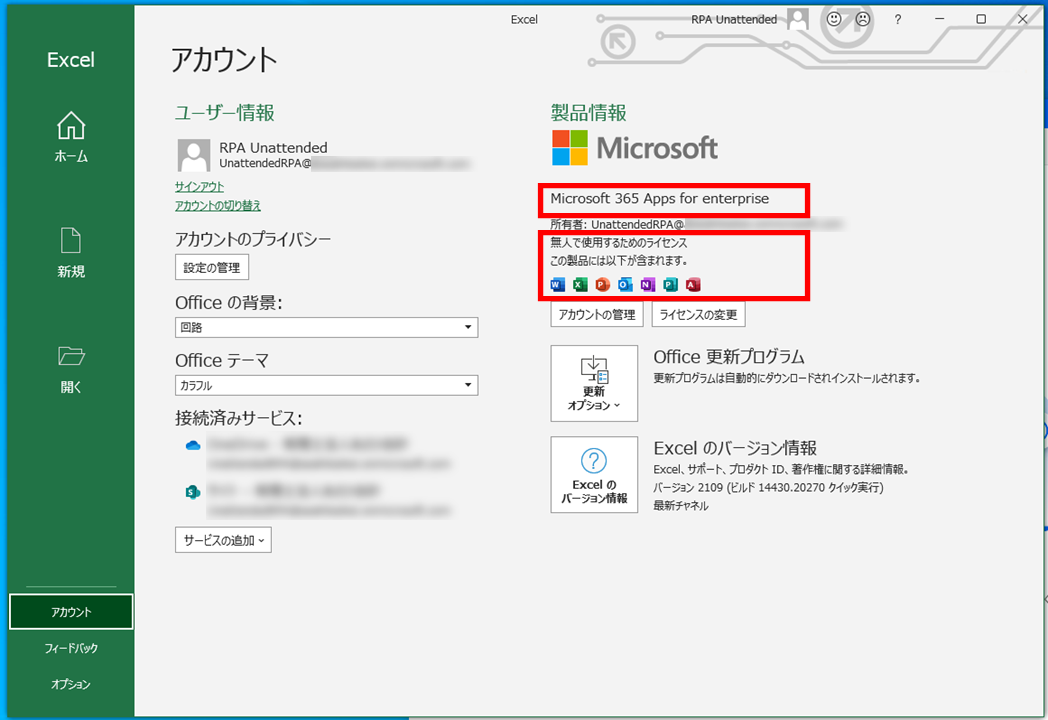Click the Microsoft logo
Image resolution: width=1048 pixels, height=720 pixels.
tap(635, 148)
